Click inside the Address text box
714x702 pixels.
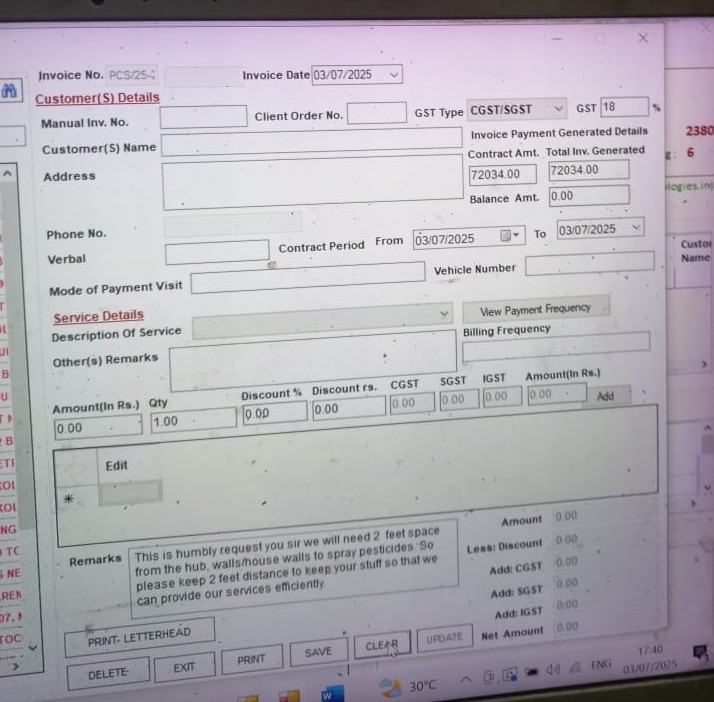click(313, 182)
